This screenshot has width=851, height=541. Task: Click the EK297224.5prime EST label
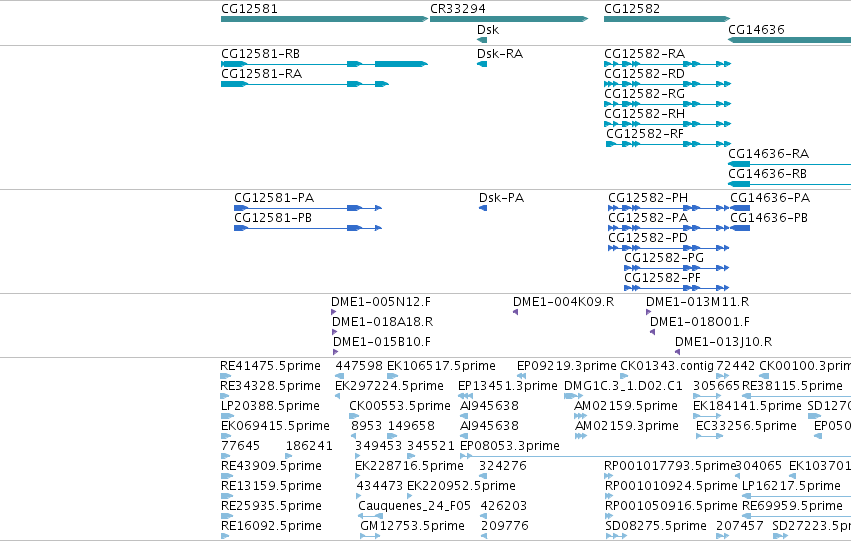click(389, 386)
